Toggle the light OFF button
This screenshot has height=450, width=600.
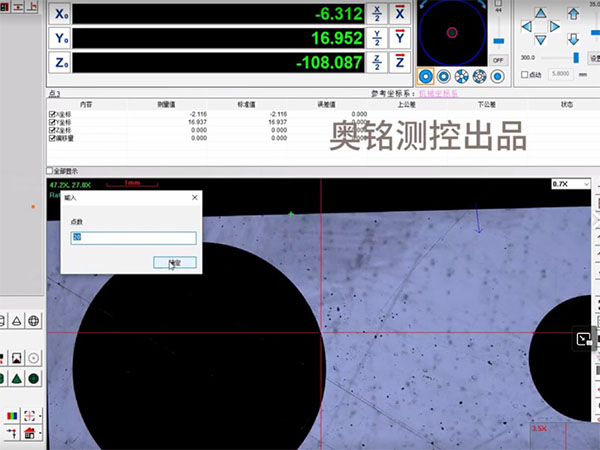[x=498, y=60]
